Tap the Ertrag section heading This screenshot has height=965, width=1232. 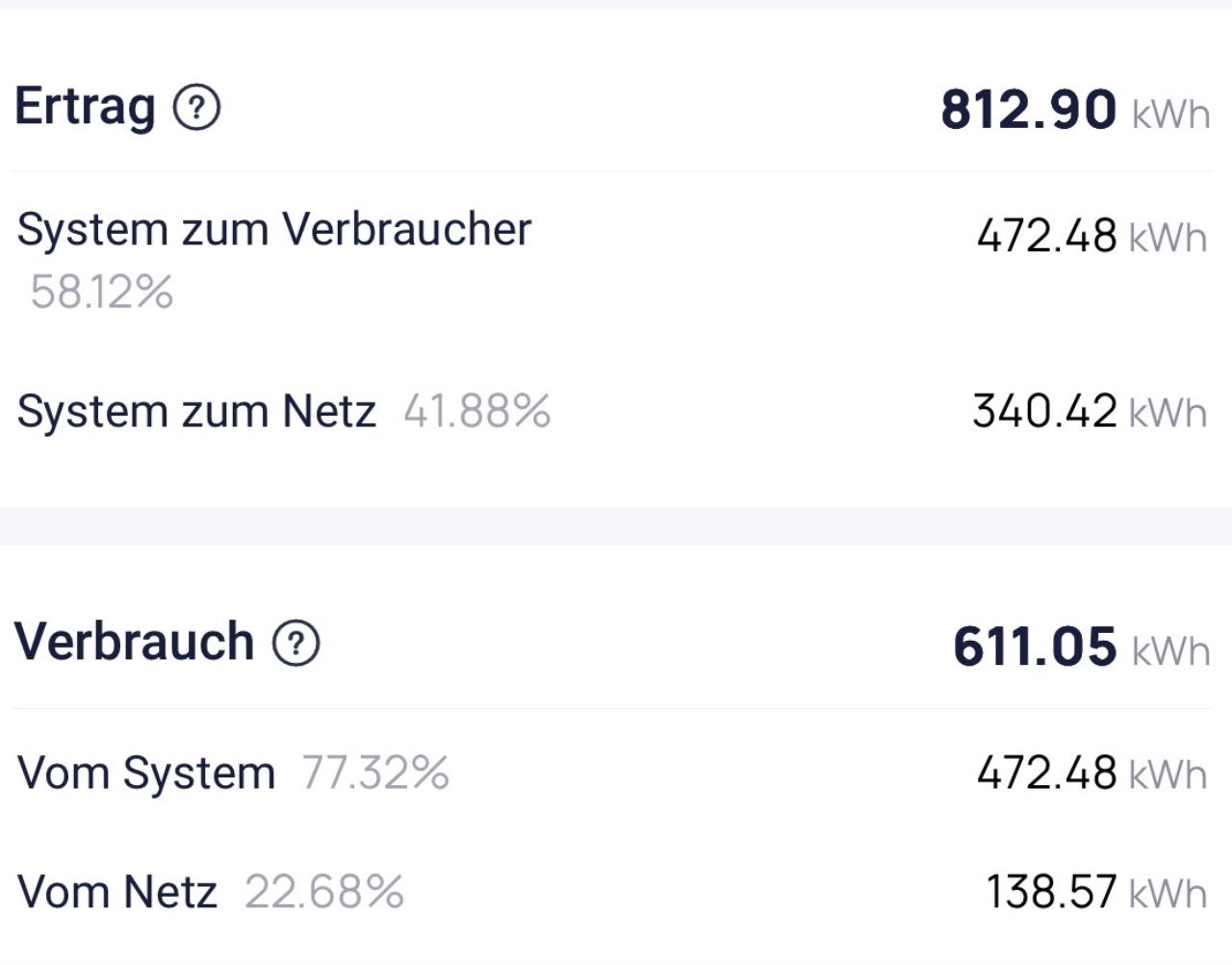tap(85, 107)
